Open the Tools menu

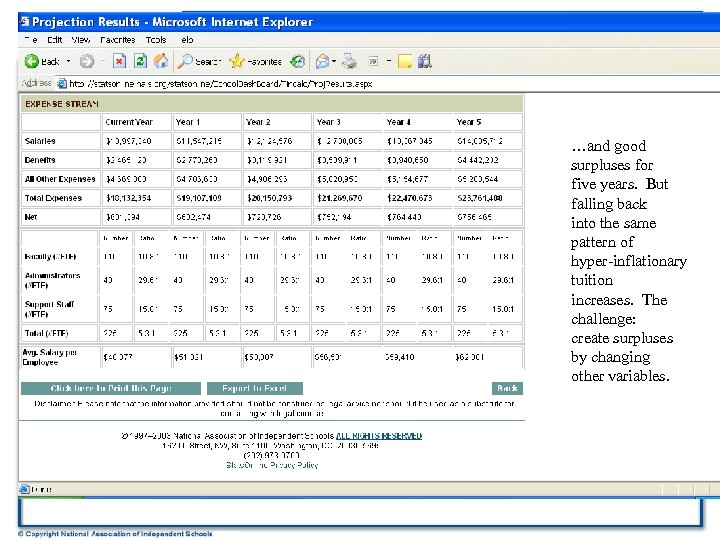[156, 40]
